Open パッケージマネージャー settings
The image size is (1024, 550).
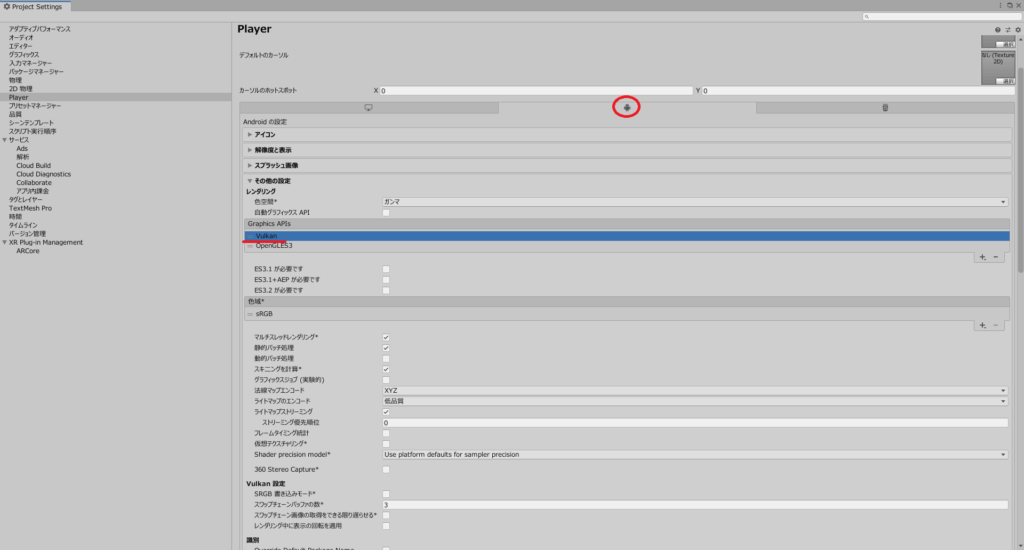coord(36,72)
